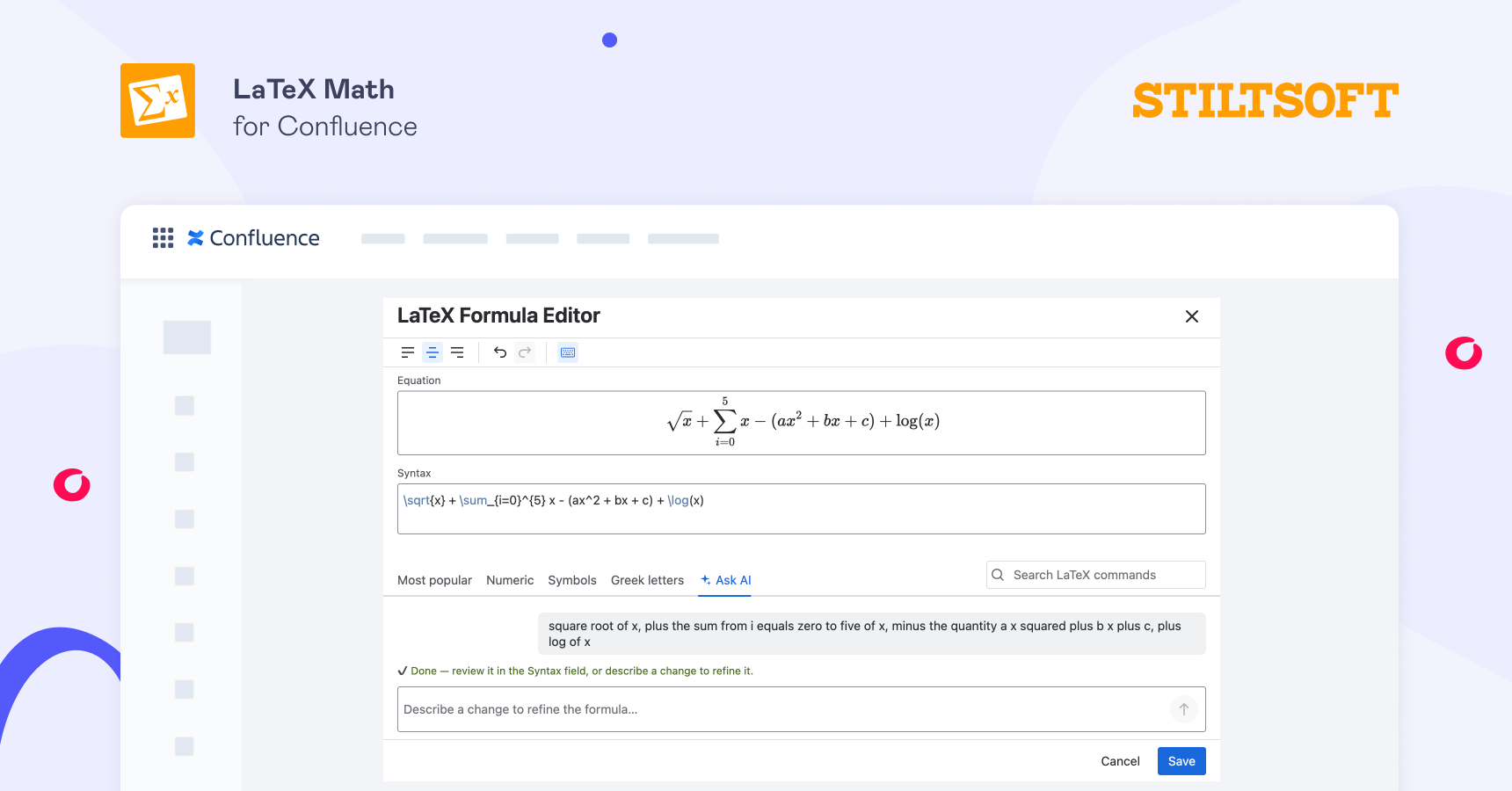
Task: Submit the refine prompt arrow
Action: tap(1184, 709)
